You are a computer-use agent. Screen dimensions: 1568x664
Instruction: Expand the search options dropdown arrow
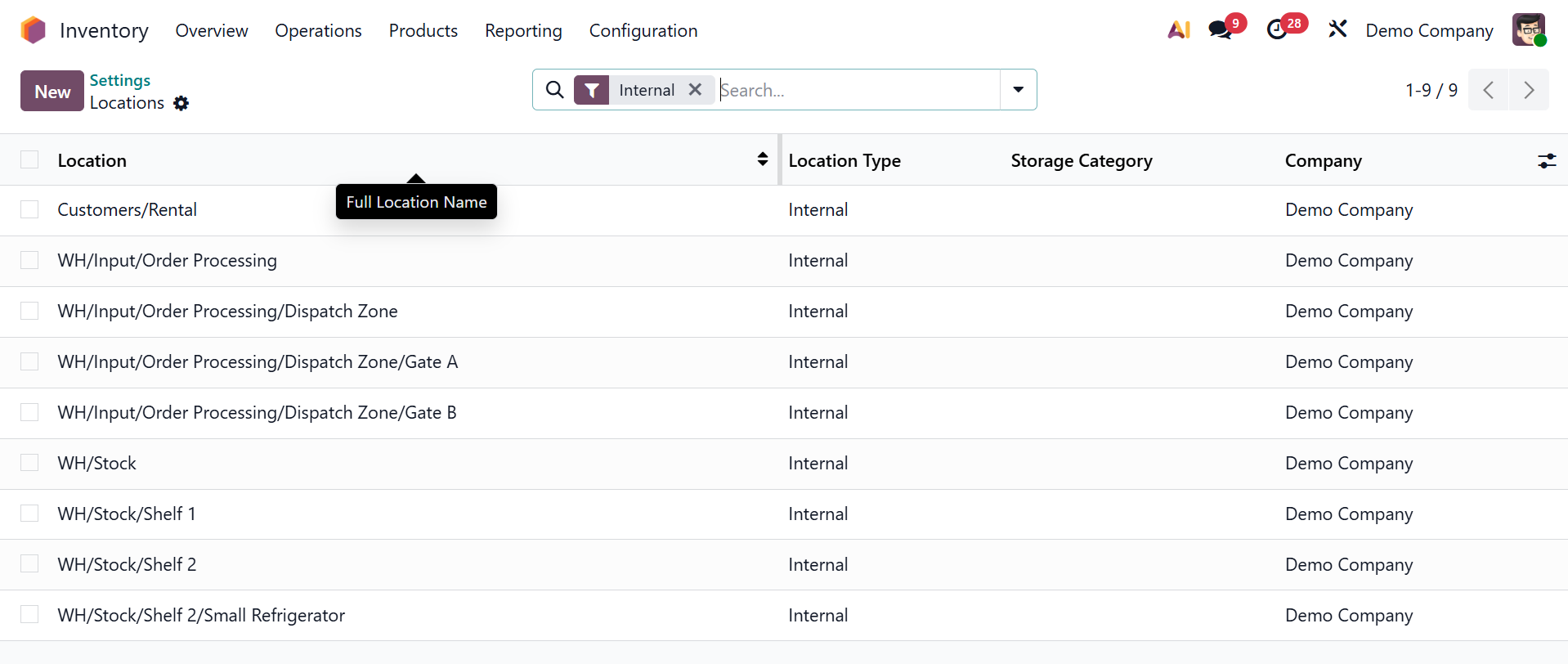point(1018,90)
